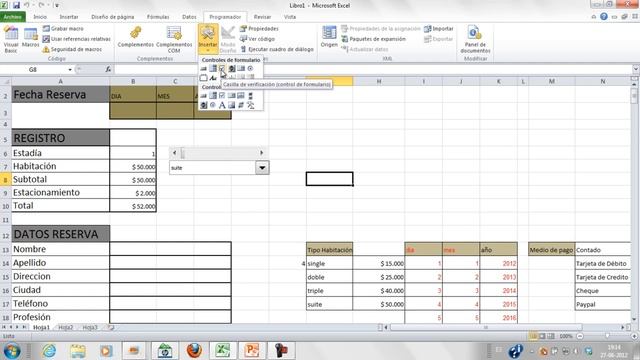Open ActiveX More controls icon
Viewport: 640px width, 360px height.
[250, 105]
